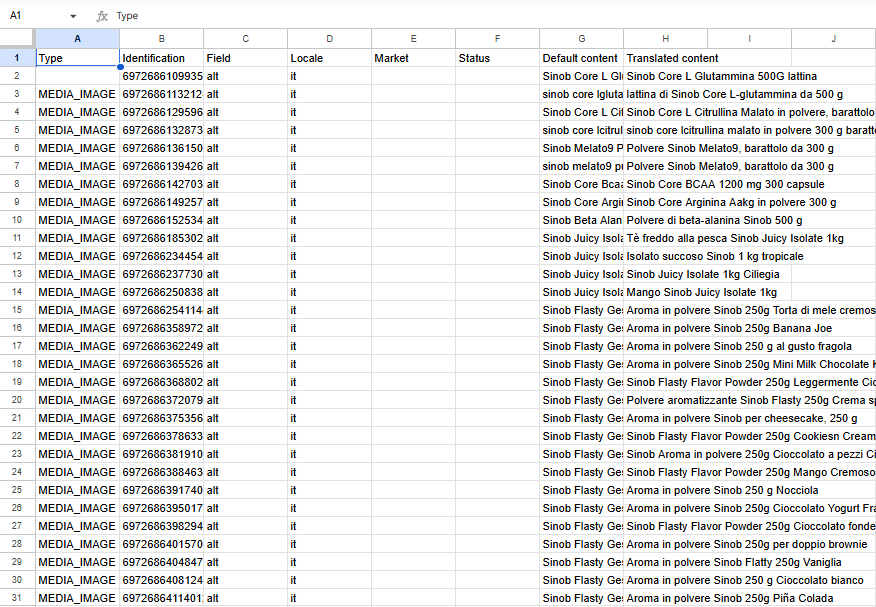This screenshot has width=876, height=607.
Task: Click 'Aroma in polvere Sinob 250g per doppio brownie'
Action: (746, 544)
